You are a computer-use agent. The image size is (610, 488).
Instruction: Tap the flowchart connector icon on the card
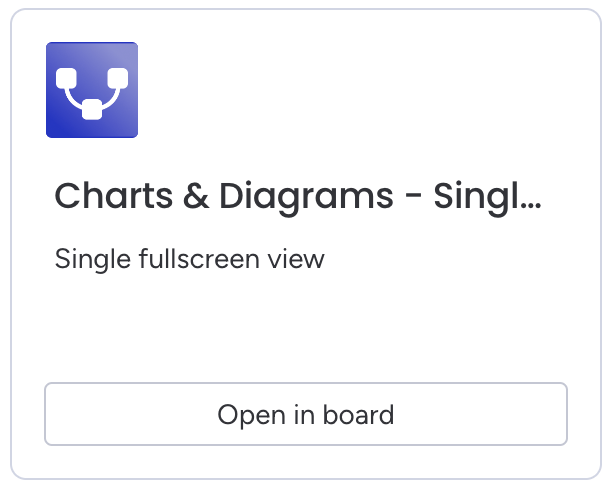pyautogui.click(x=92, y=90)
